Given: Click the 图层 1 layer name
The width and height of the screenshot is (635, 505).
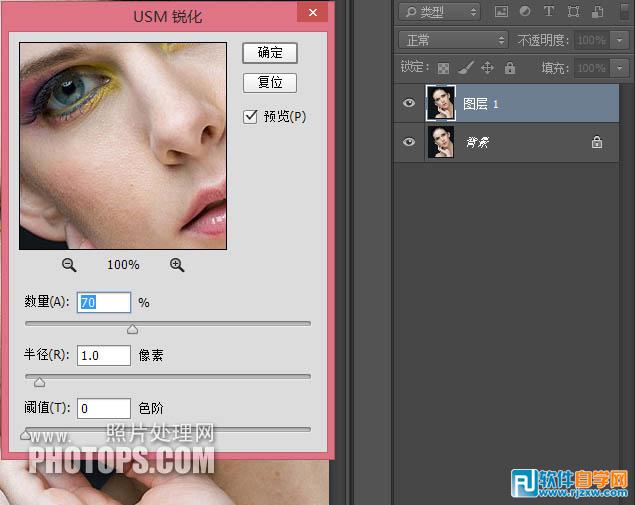Looking at the screenshot, I should 480,104.
